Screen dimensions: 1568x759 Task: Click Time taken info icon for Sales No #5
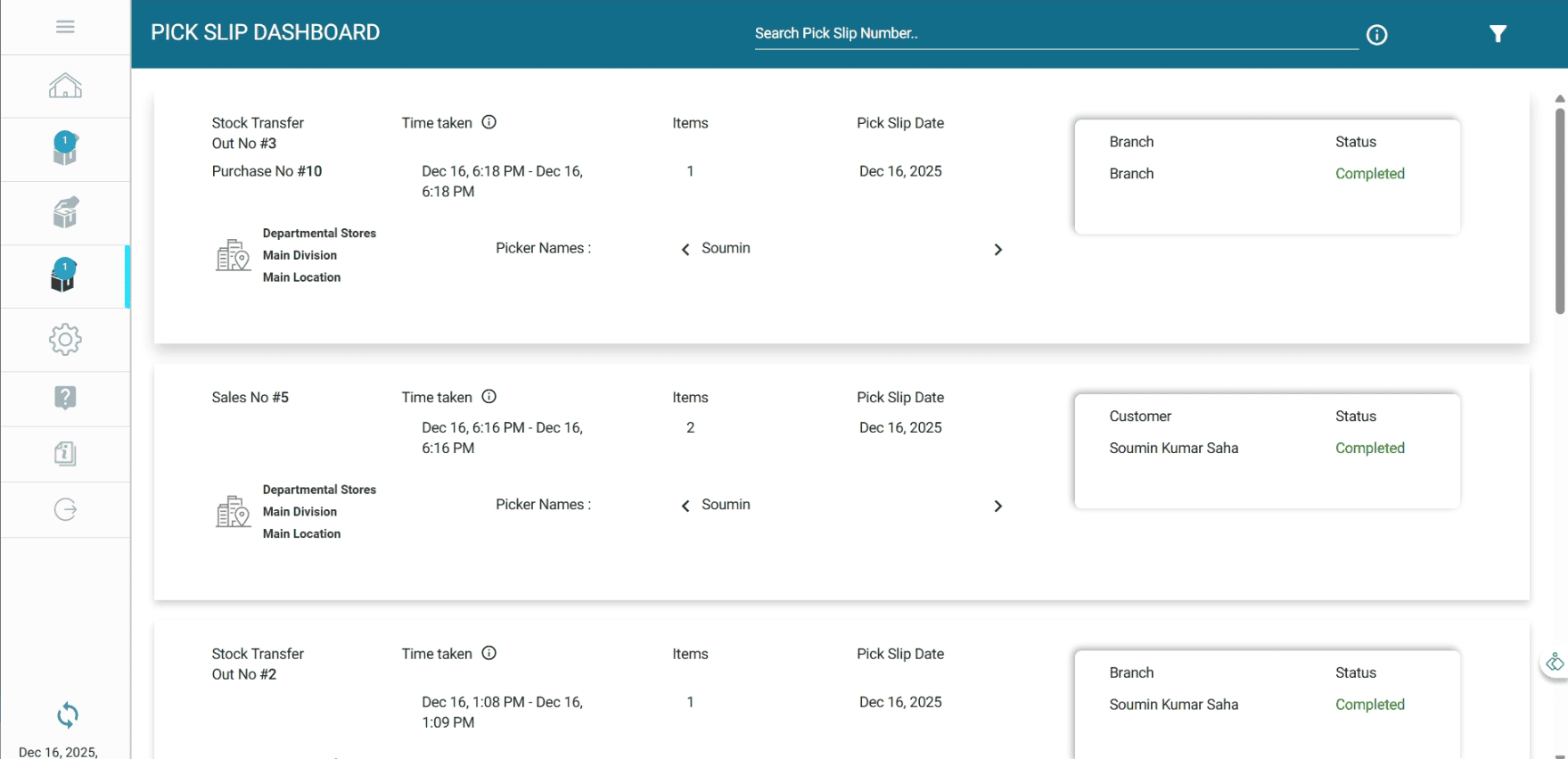coord(488,397)
